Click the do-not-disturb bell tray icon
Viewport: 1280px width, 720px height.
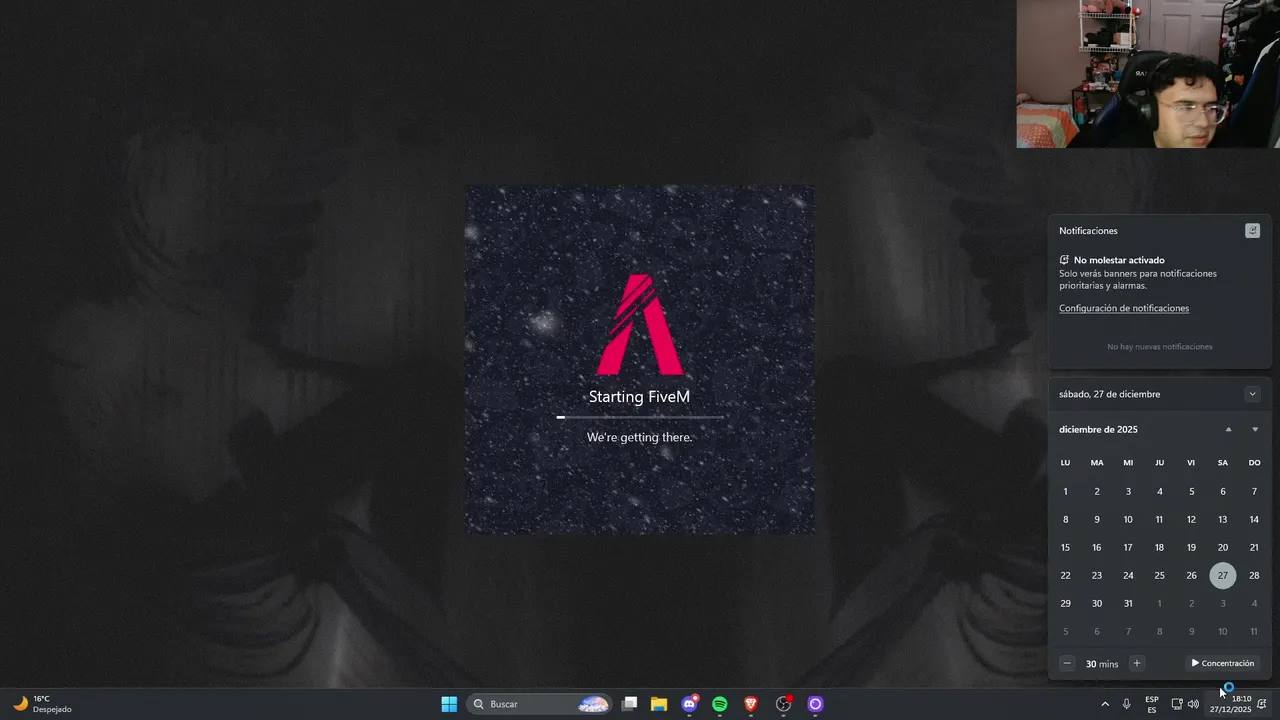coord(1263,704)
